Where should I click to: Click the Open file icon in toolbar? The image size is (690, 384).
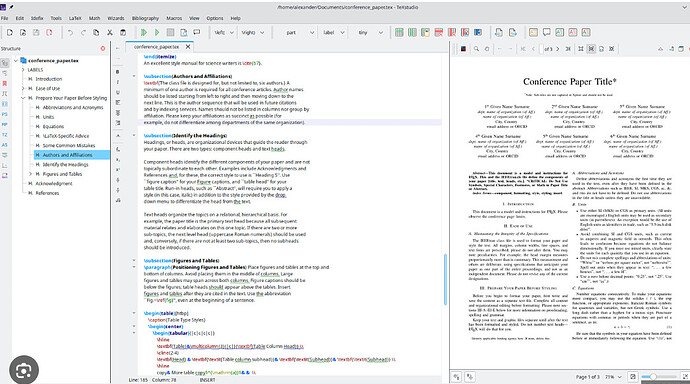pos(23,33)
